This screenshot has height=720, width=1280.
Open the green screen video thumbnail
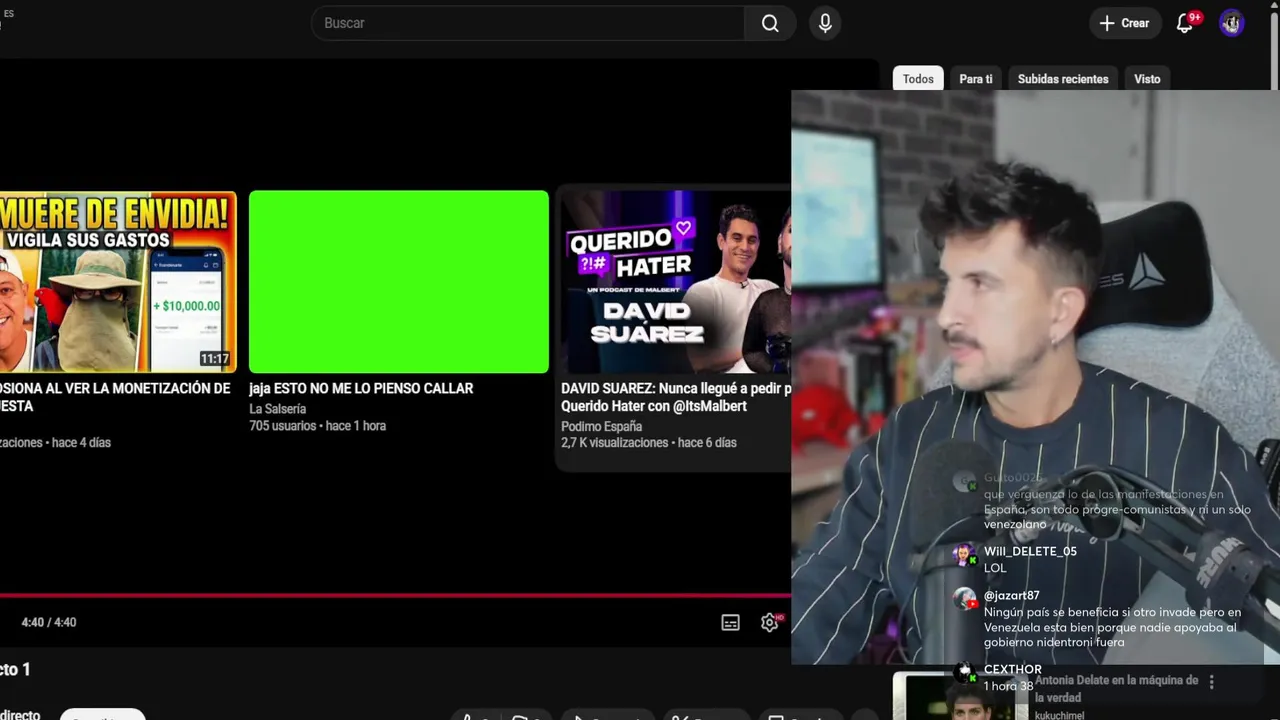pos(399,282)
